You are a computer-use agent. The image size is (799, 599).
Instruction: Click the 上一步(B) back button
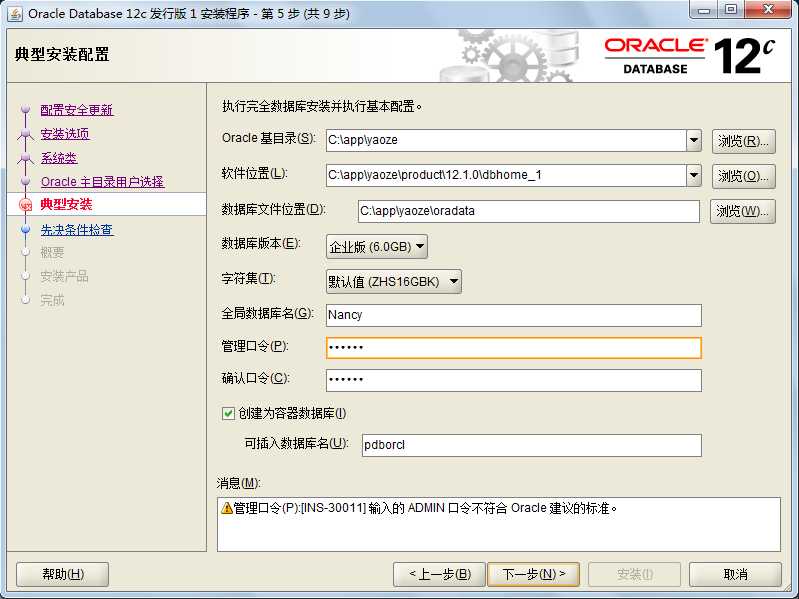tap(440, 574)
